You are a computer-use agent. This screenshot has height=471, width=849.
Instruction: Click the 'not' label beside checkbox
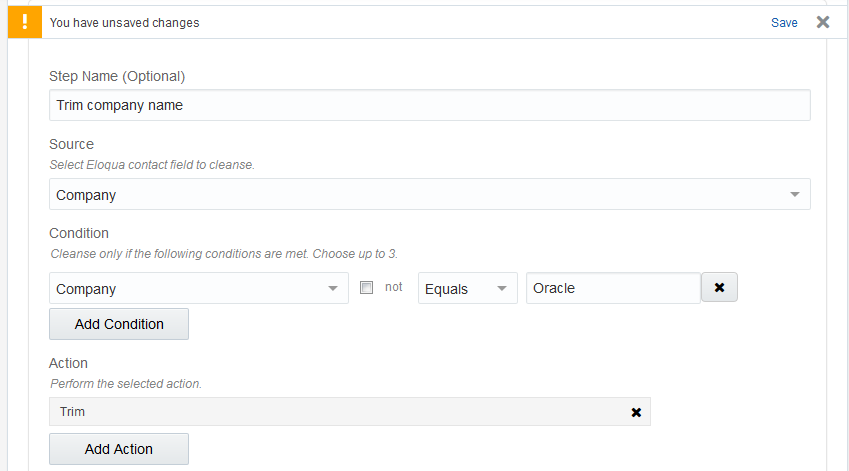394,287
